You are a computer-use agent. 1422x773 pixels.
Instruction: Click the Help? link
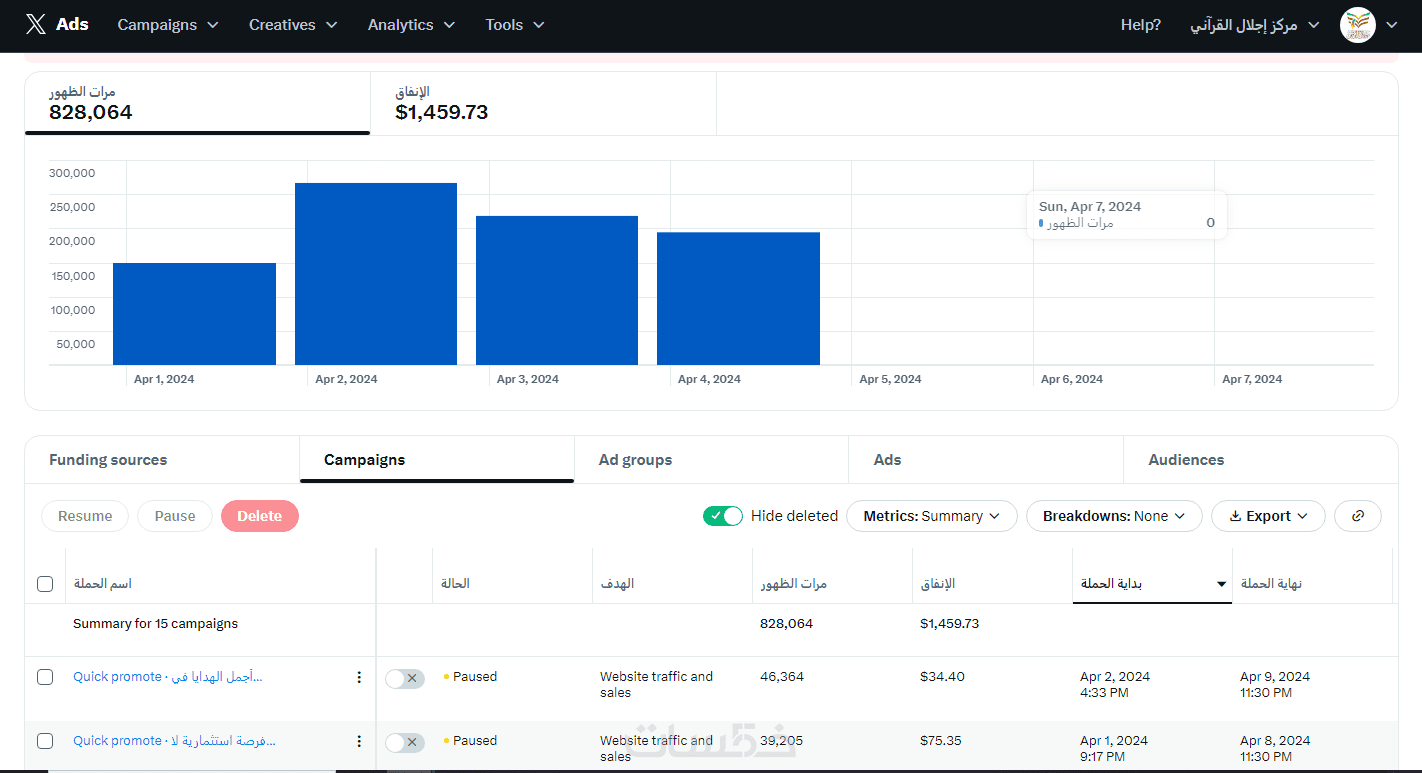point(1141,25)
